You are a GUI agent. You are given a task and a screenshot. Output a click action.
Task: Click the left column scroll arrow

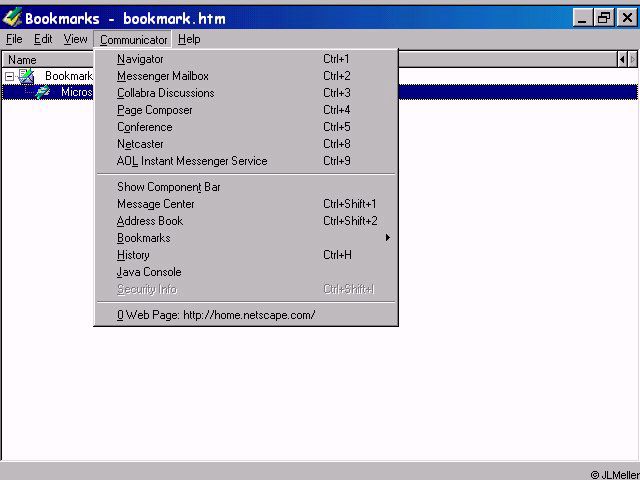[622, 60]
